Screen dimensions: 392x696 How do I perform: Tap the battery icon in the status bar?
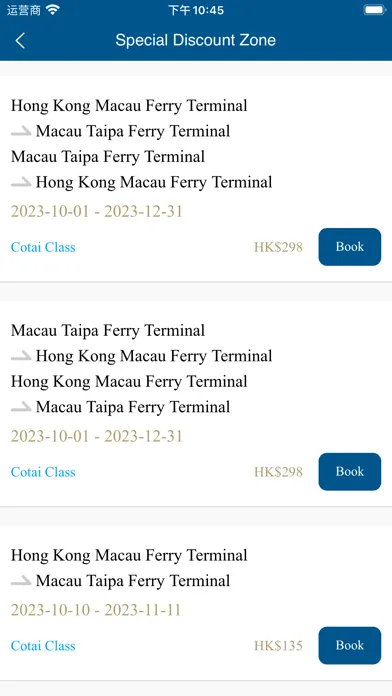click(374, 10)
